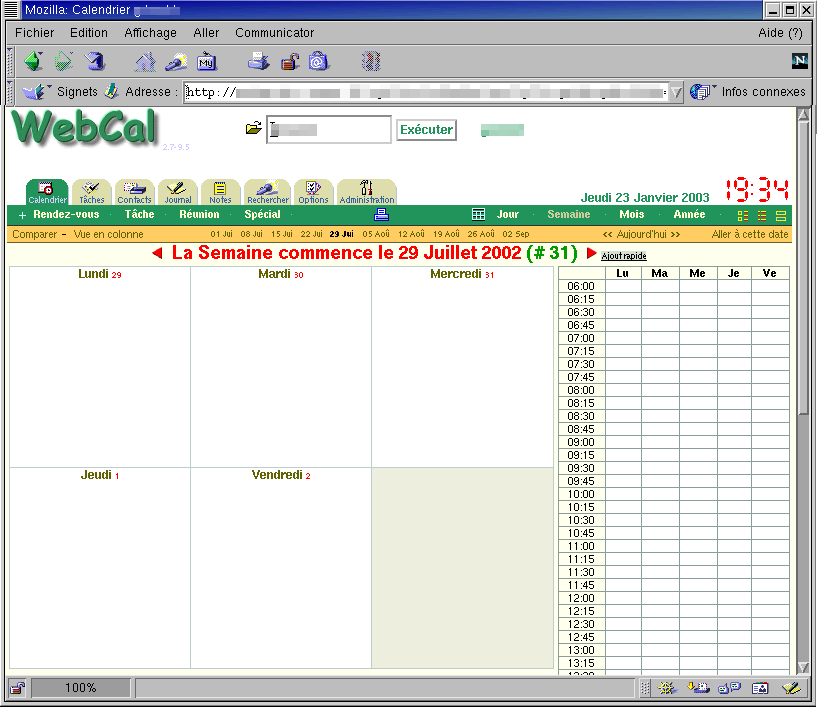Open Mail inbox icon in status bar
817x707 pixels.
(698, 688)
